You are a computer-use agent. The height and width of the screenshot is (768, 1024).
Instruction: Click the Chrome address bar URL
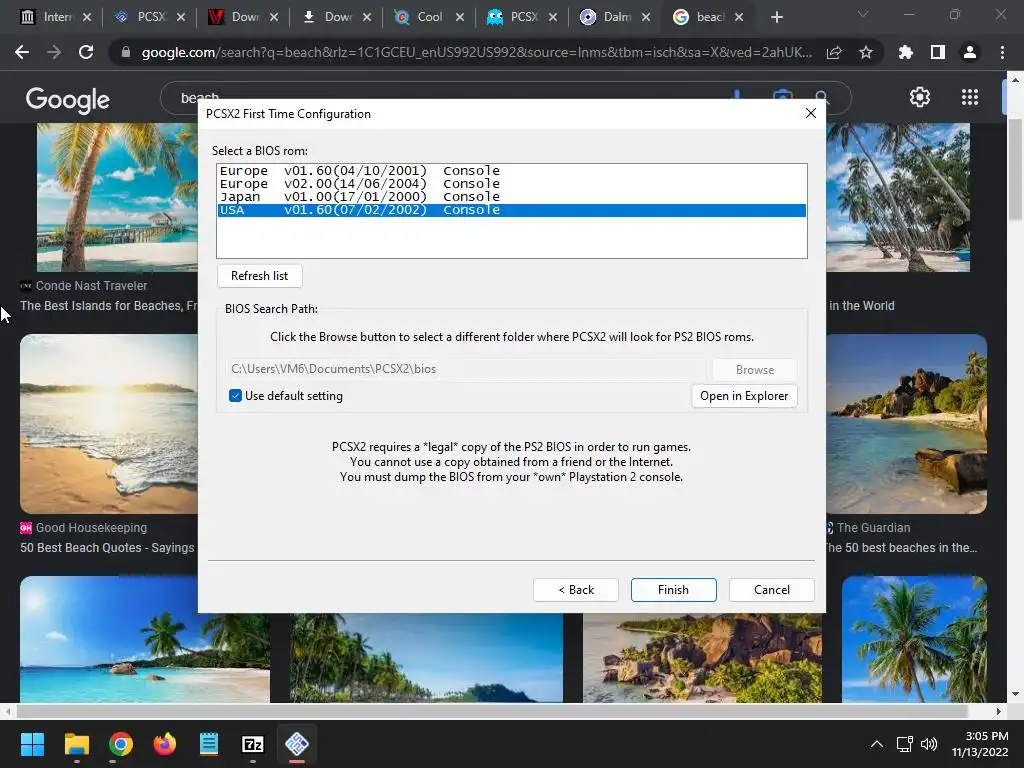[x=476, y=52]
